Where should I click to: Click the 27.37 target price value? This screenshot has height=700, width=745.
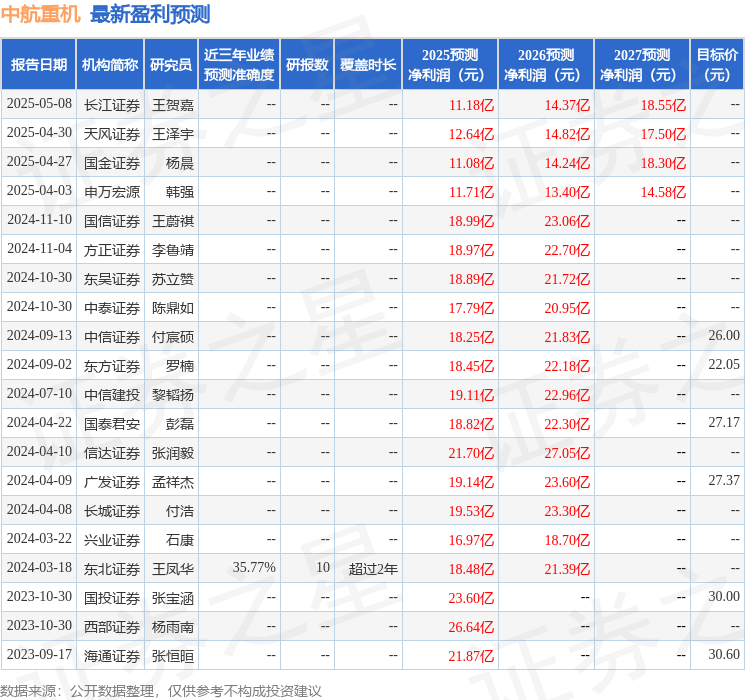pyautogui.click(x=723, y=481)
